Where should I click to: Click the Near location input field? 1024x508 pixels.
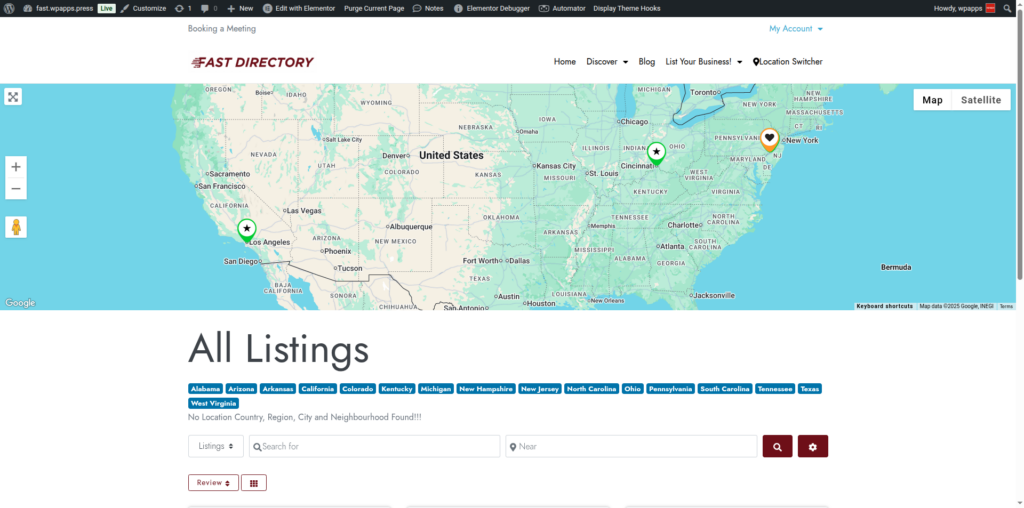pyautogui.click(x=632, y=446)
